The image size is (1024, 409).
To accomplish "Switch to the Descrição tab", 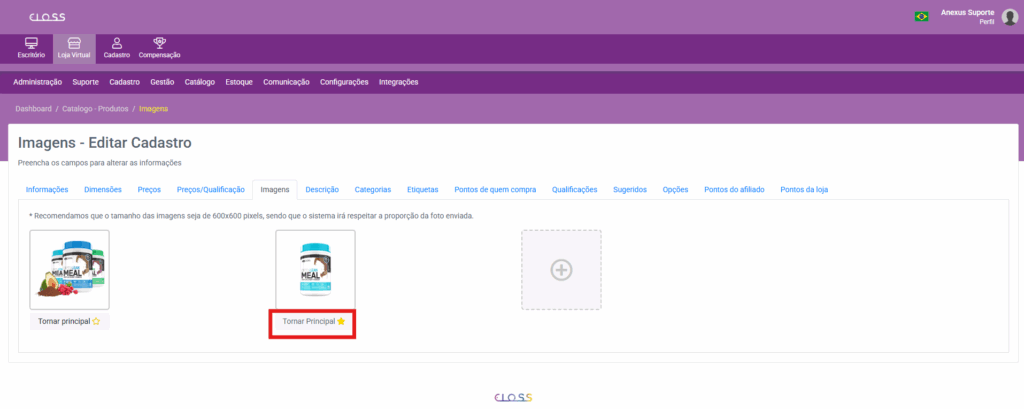I will pos(322,189).
